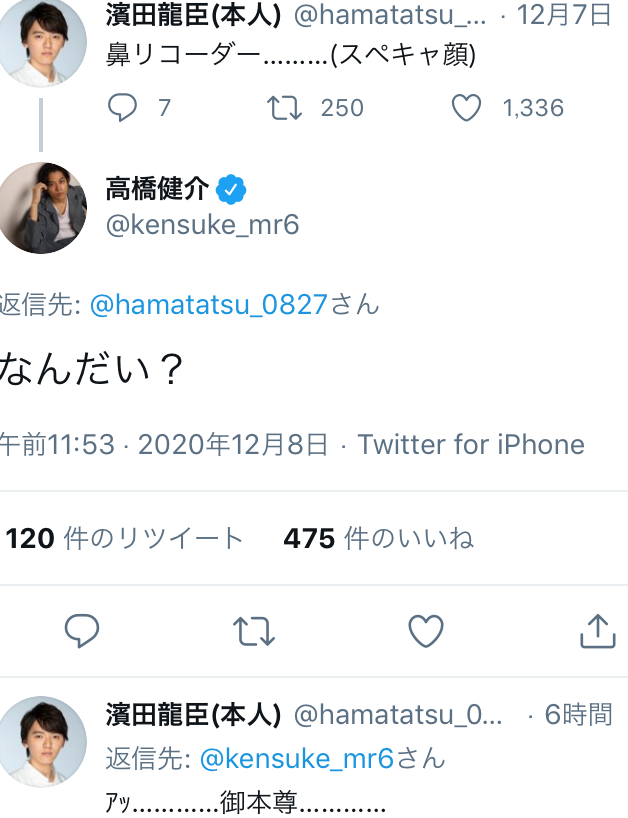This screenshot has height=818, width=628.
Task: Open share options for main tweet
Action: click(596, 630)
